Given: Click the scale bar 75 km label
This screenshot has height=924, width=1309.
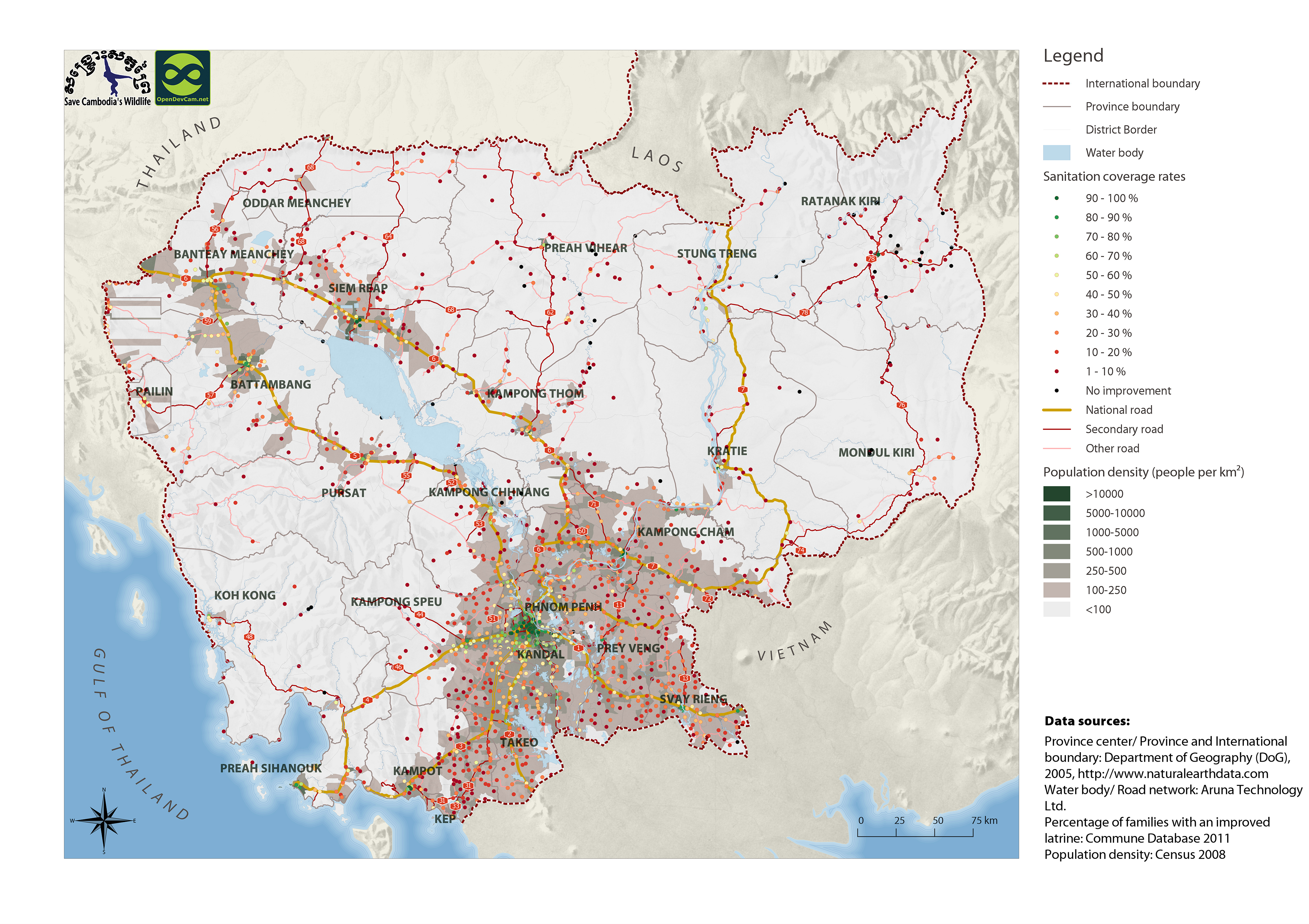Looking at the screenshot, I should click(984, 821).
